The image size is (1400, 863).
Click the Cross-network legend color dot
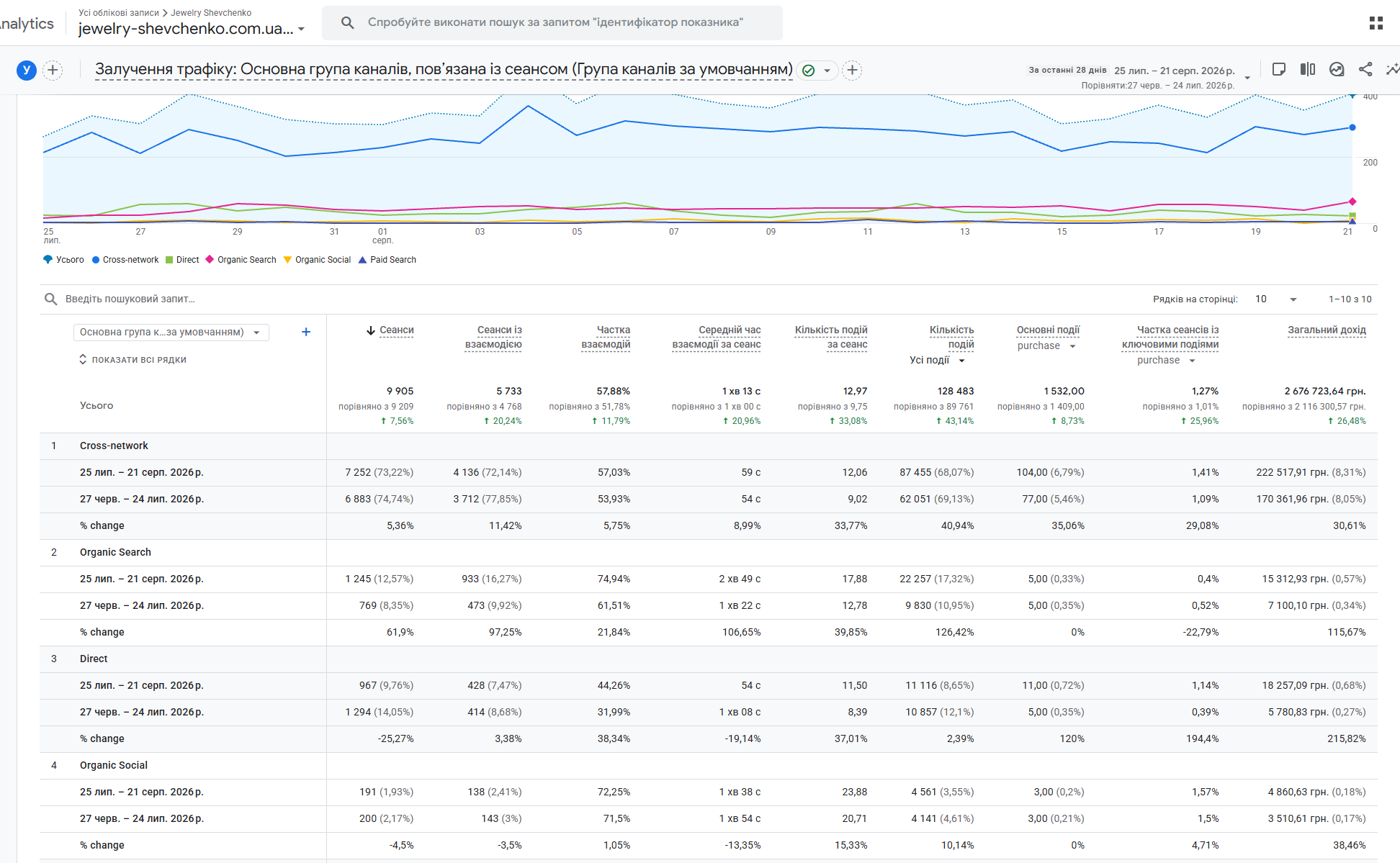pos(96,260)
